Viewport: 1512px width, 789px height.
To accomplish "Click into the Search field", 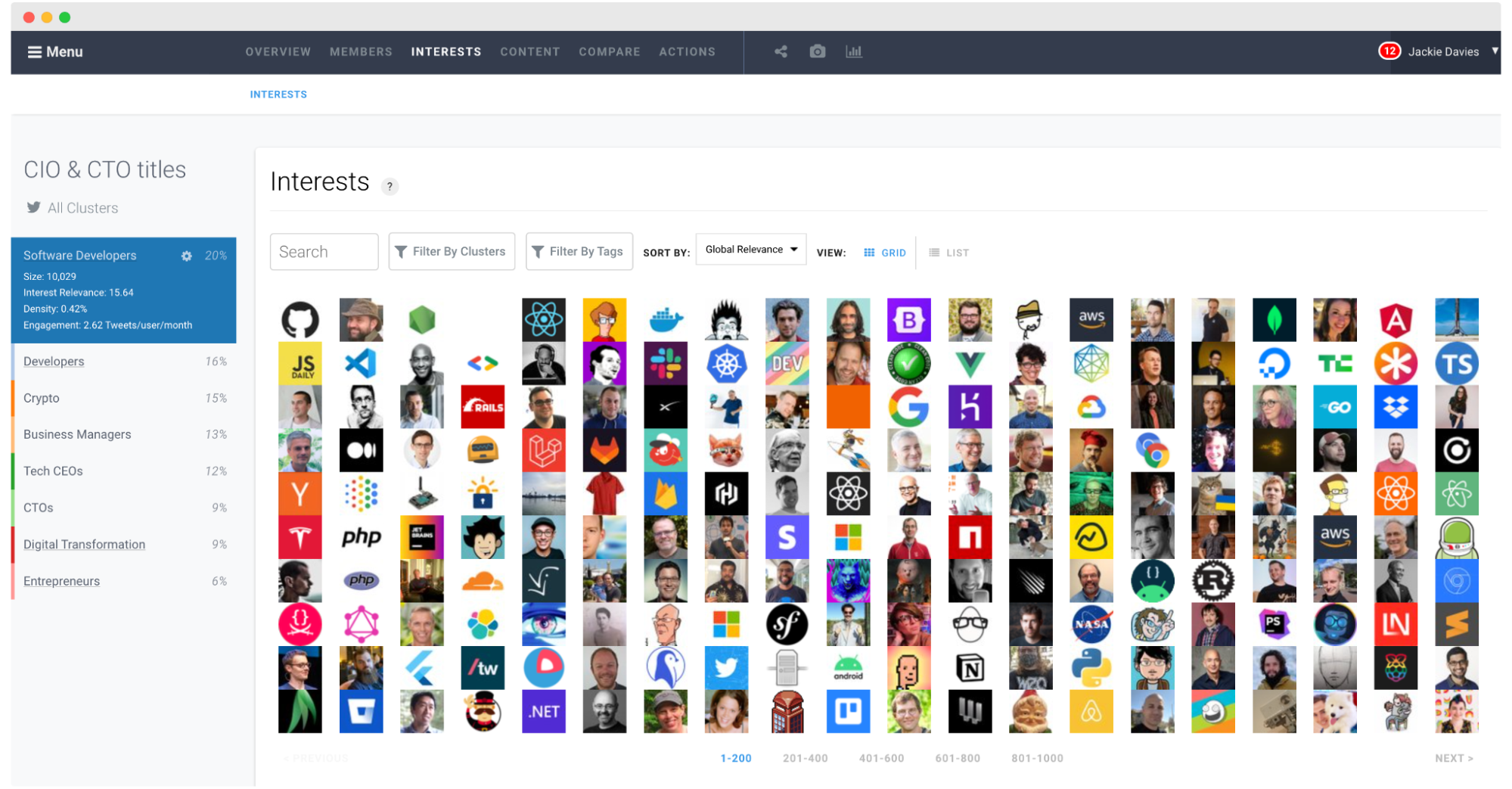I will [324, 252].
